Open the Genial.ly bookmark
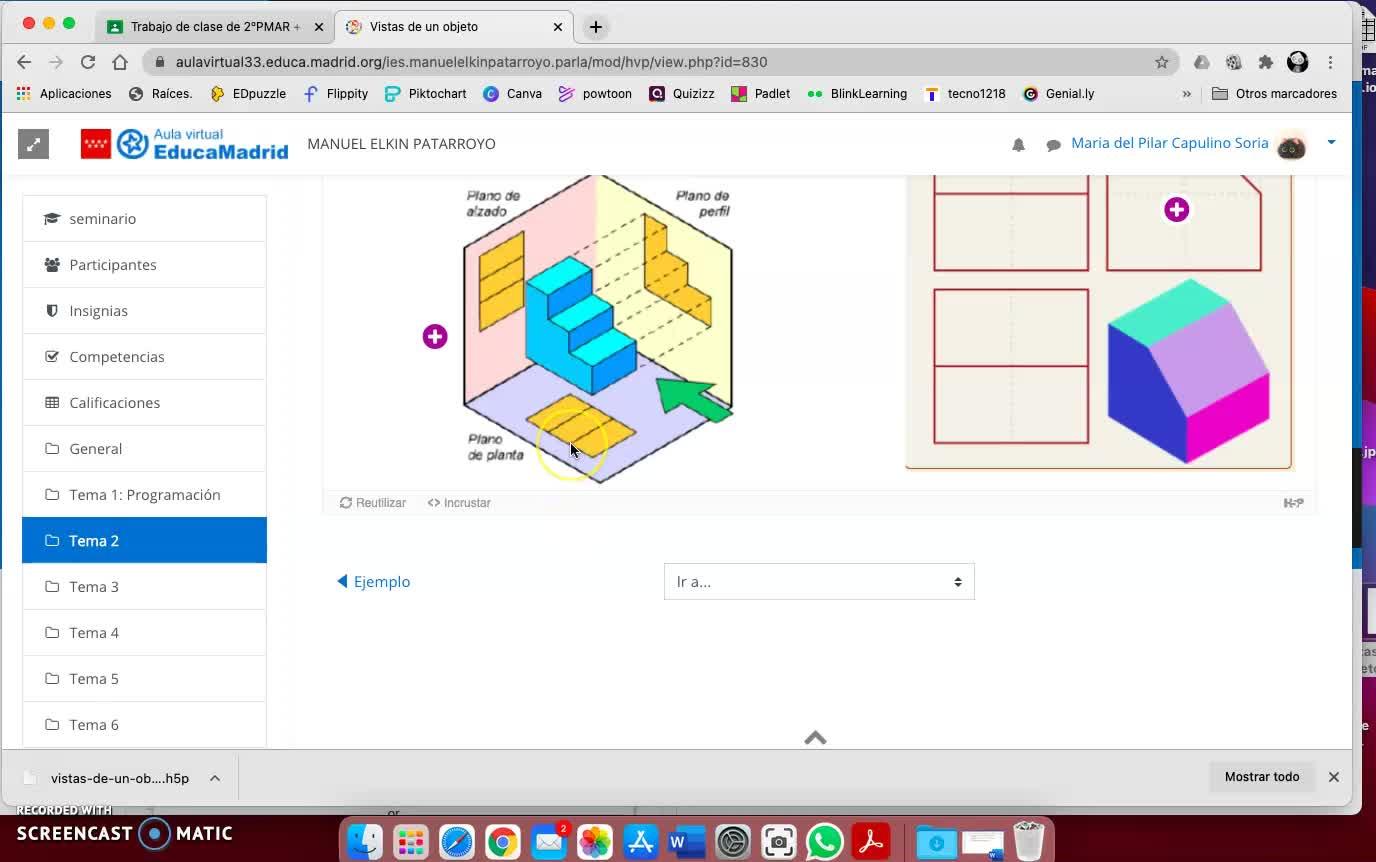Viewport: 1376px width, 862px height. (x=1059, y=94)
